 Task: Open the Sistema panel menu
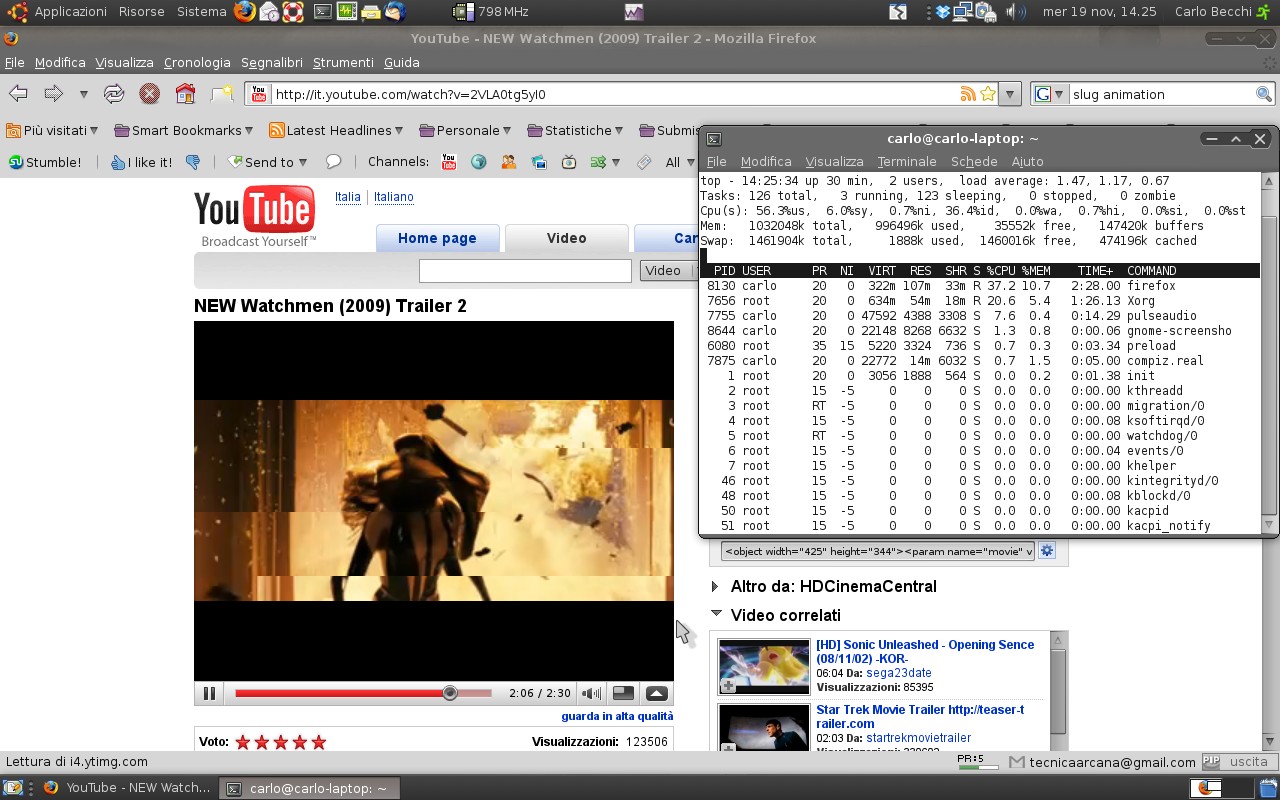pyautogui.click(x=201, y=11)
